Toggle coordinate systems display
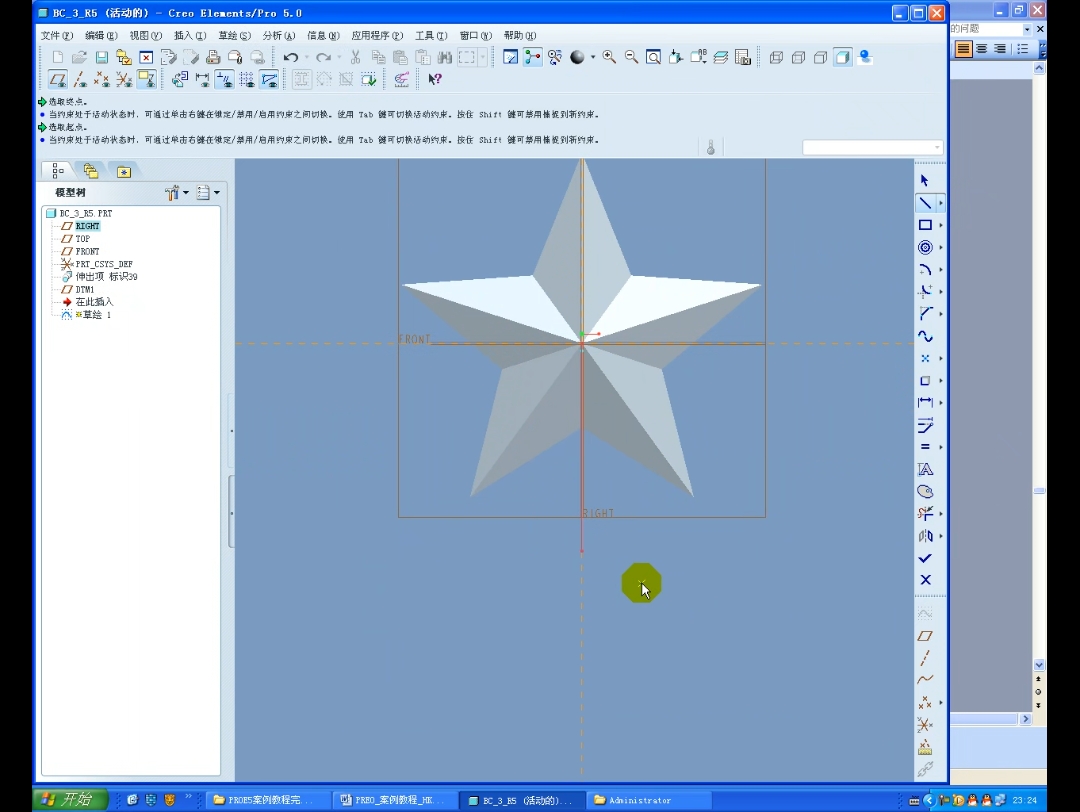Viewport: 1080px width, 812px height. (124, 79)
